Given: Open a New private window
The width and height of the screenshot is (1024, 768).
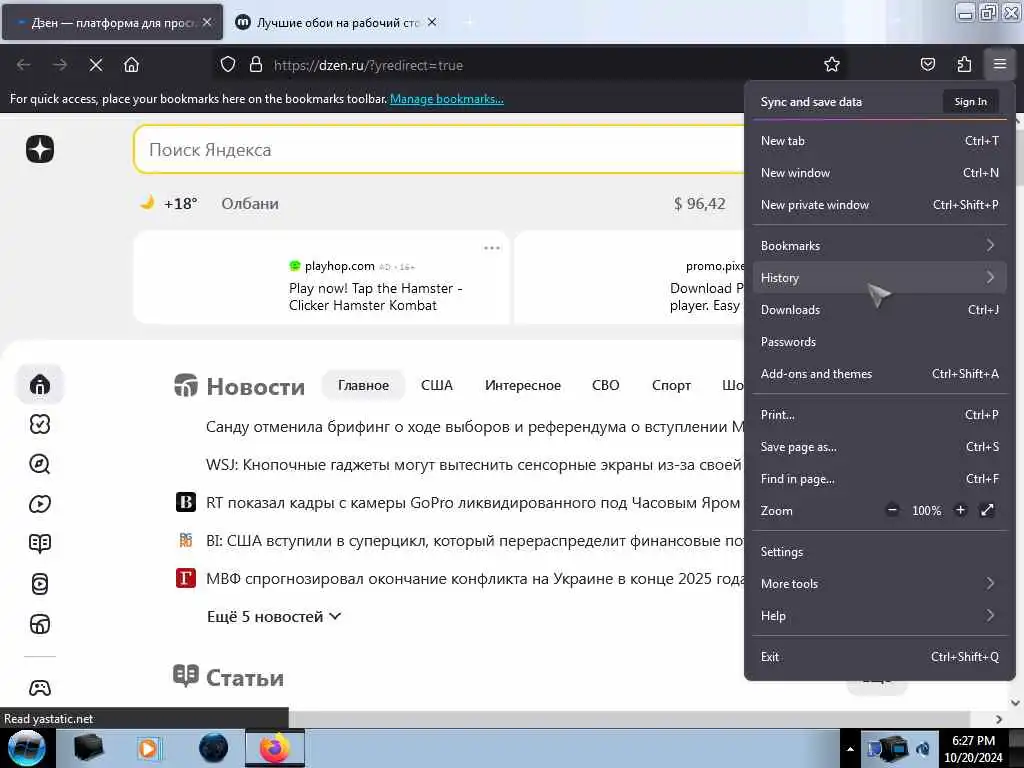Looking at the screenshot, I should [879, 204].
